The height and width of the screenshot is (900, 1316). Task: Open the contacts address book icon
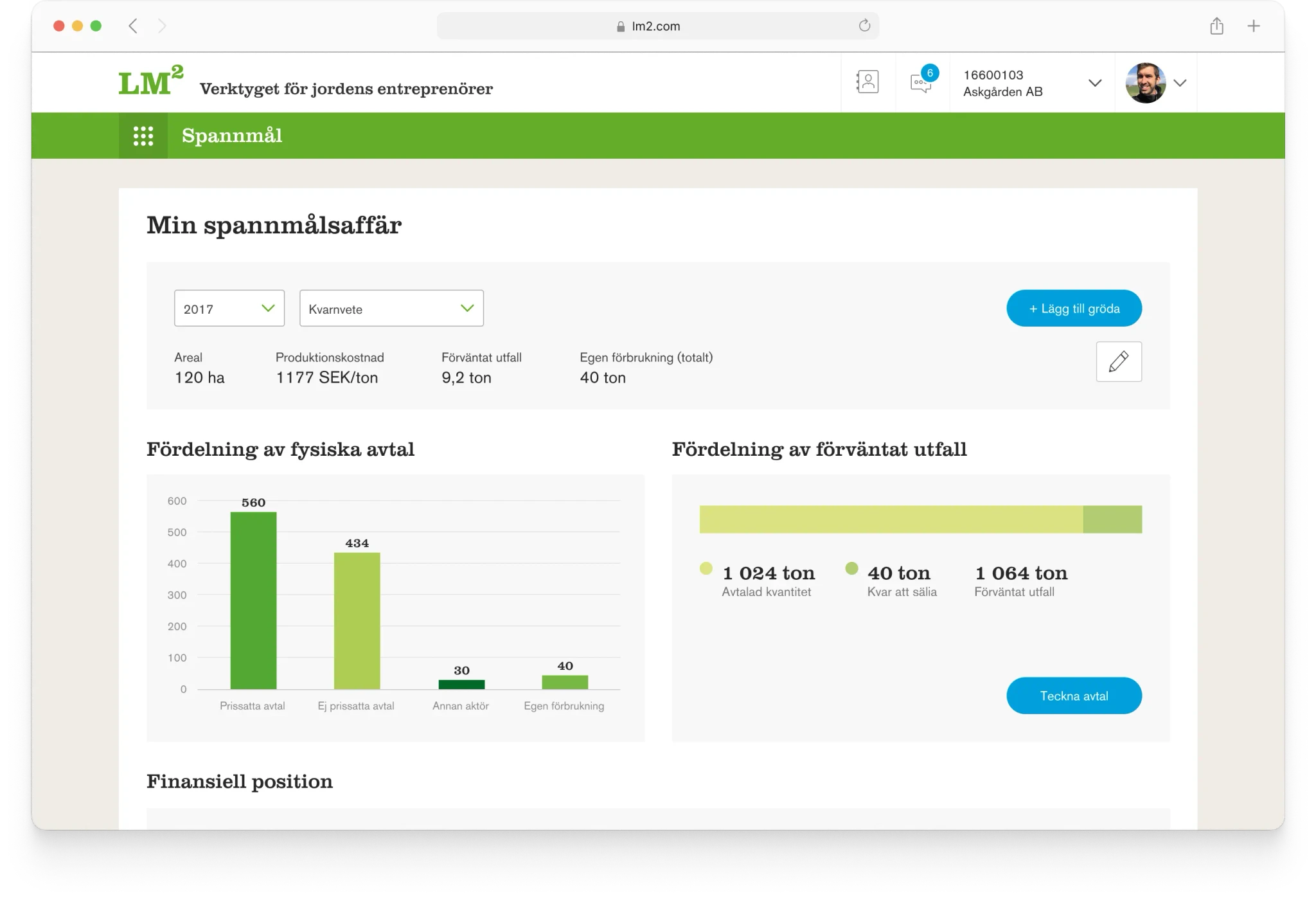click(867, 82)
